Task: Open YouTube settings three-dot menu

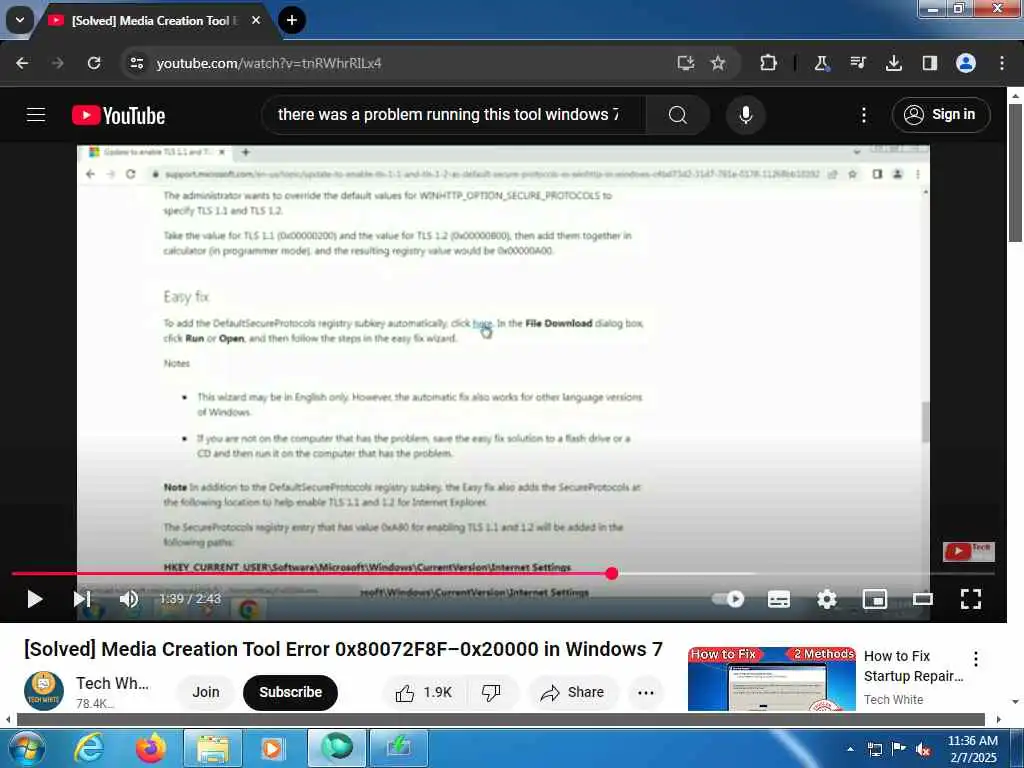Action: pos(863,115)
